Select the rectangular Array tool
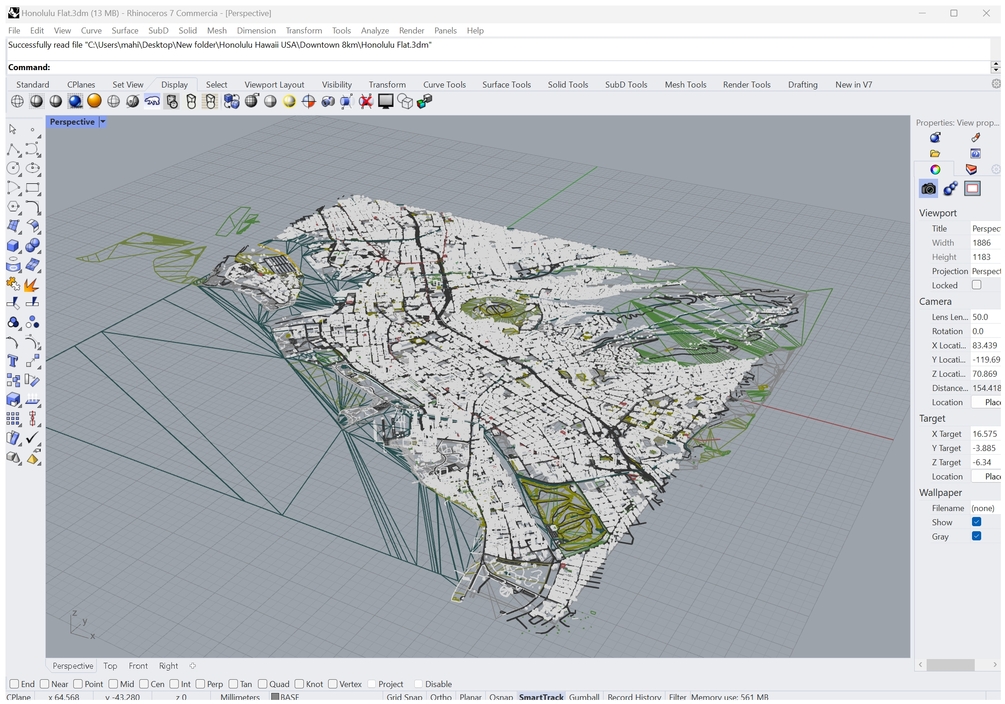1005x704 pixels. [13, 419]
